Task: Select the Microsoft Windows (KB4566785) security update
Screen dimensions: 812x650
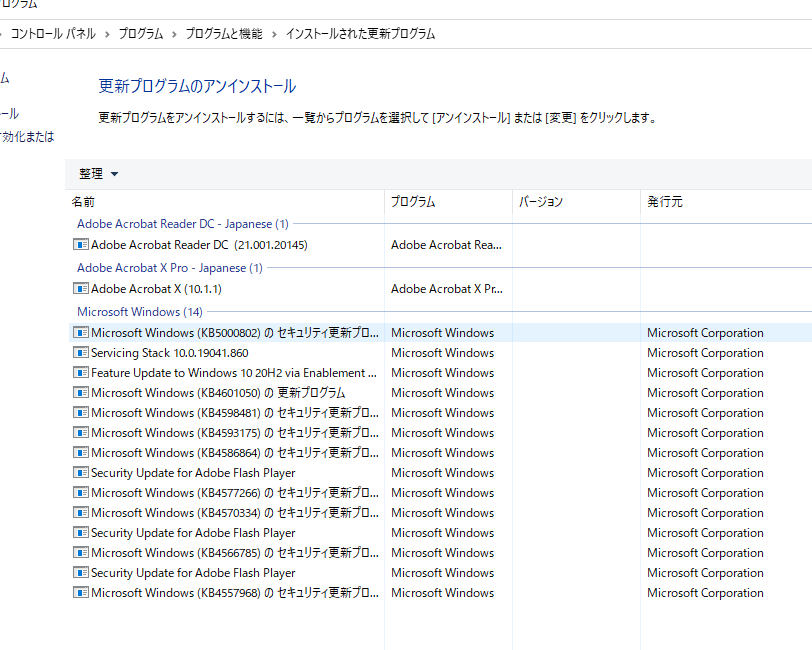Action: click(235, 553)
